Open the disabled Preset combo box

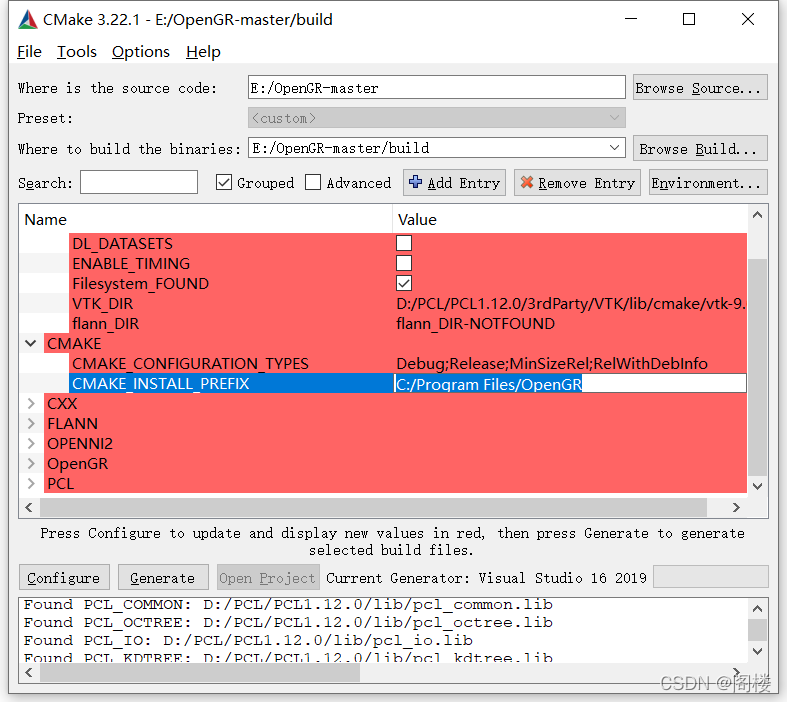437,118
